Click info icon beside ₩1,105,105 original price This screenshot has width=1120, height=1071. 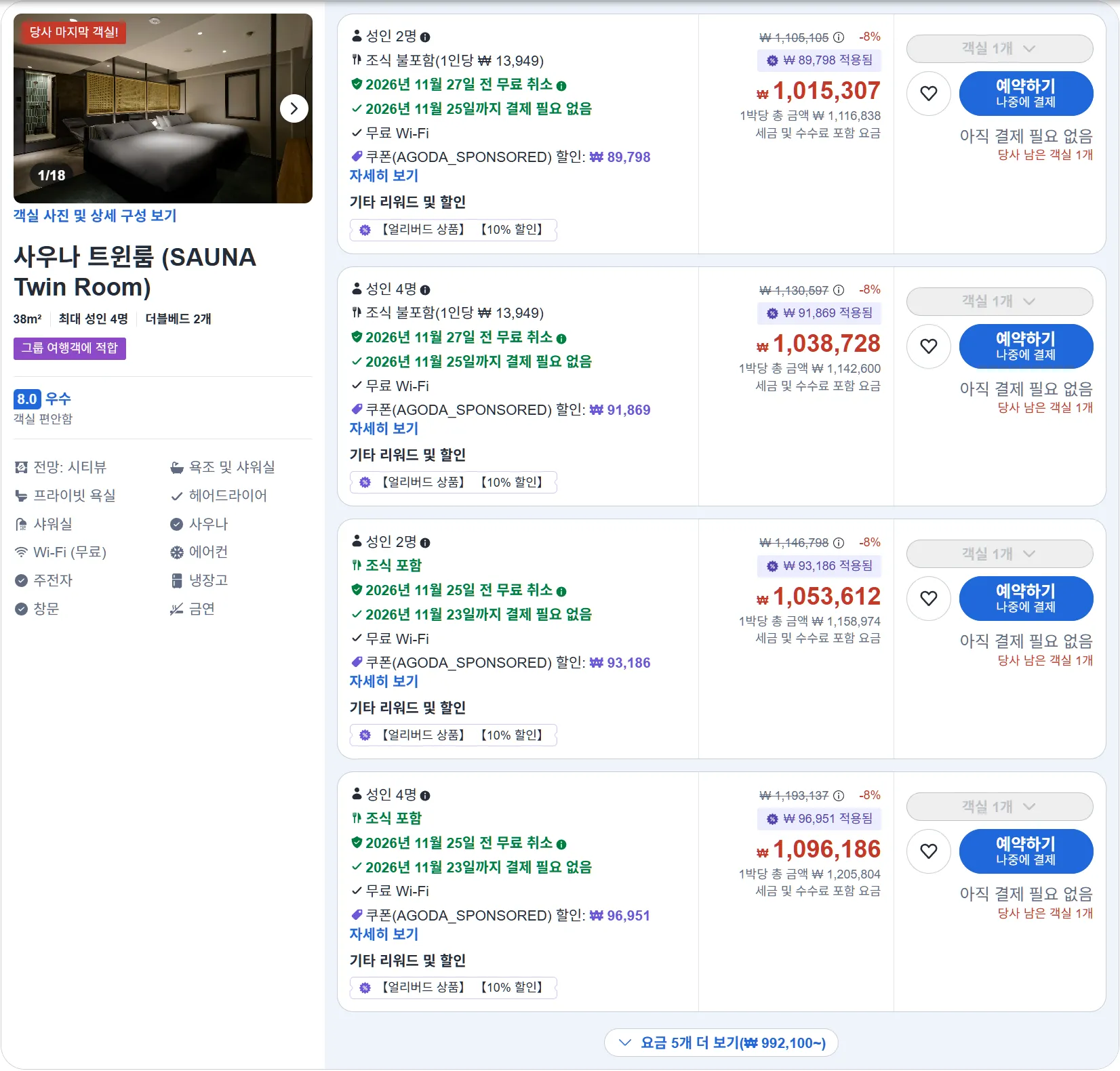[x=839, y=37]
